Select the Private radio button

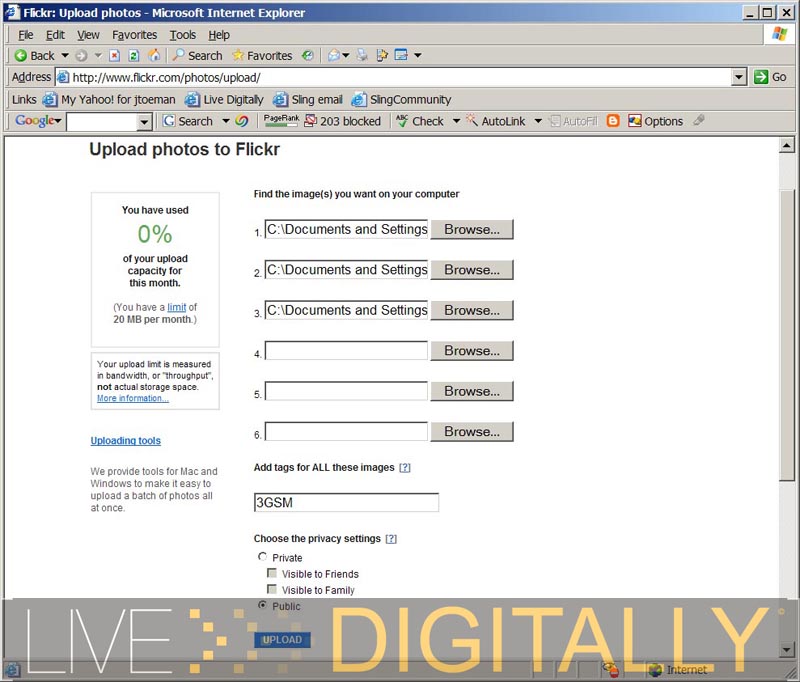(x=263, y=557)
